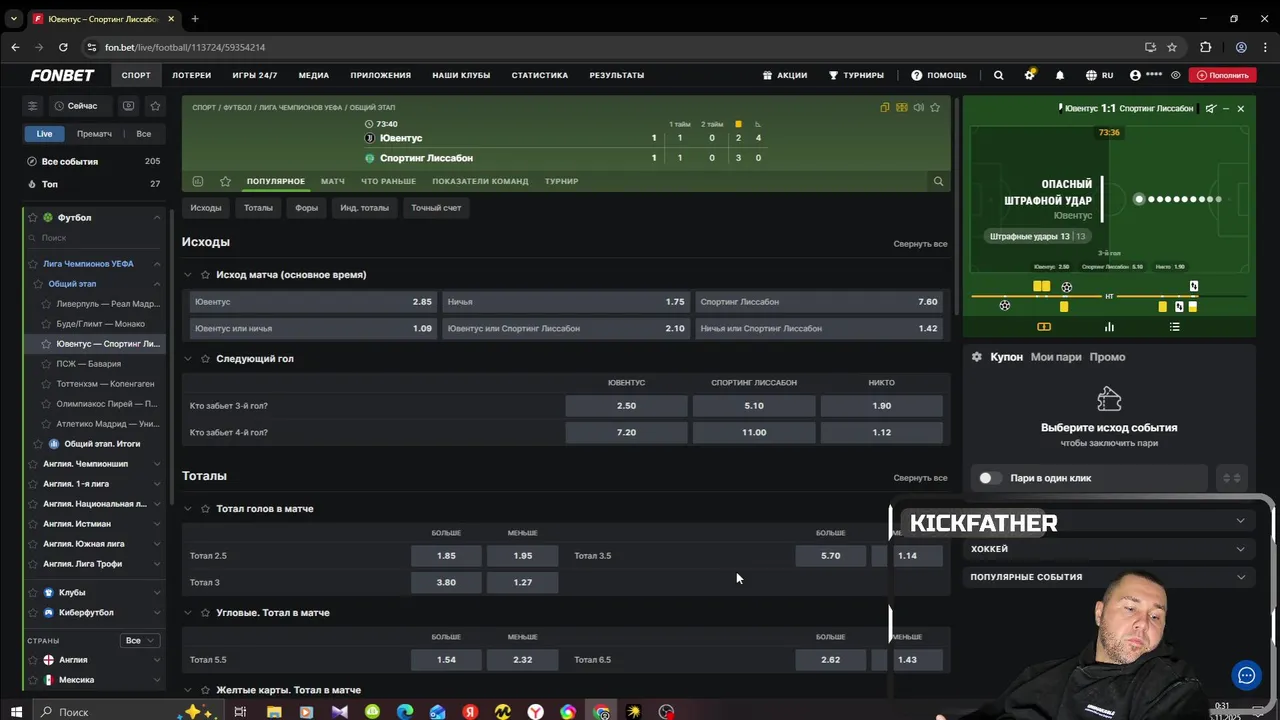Collapse Угловые. Тотал в матче market
1280x720 pixels.
point(187,613)
